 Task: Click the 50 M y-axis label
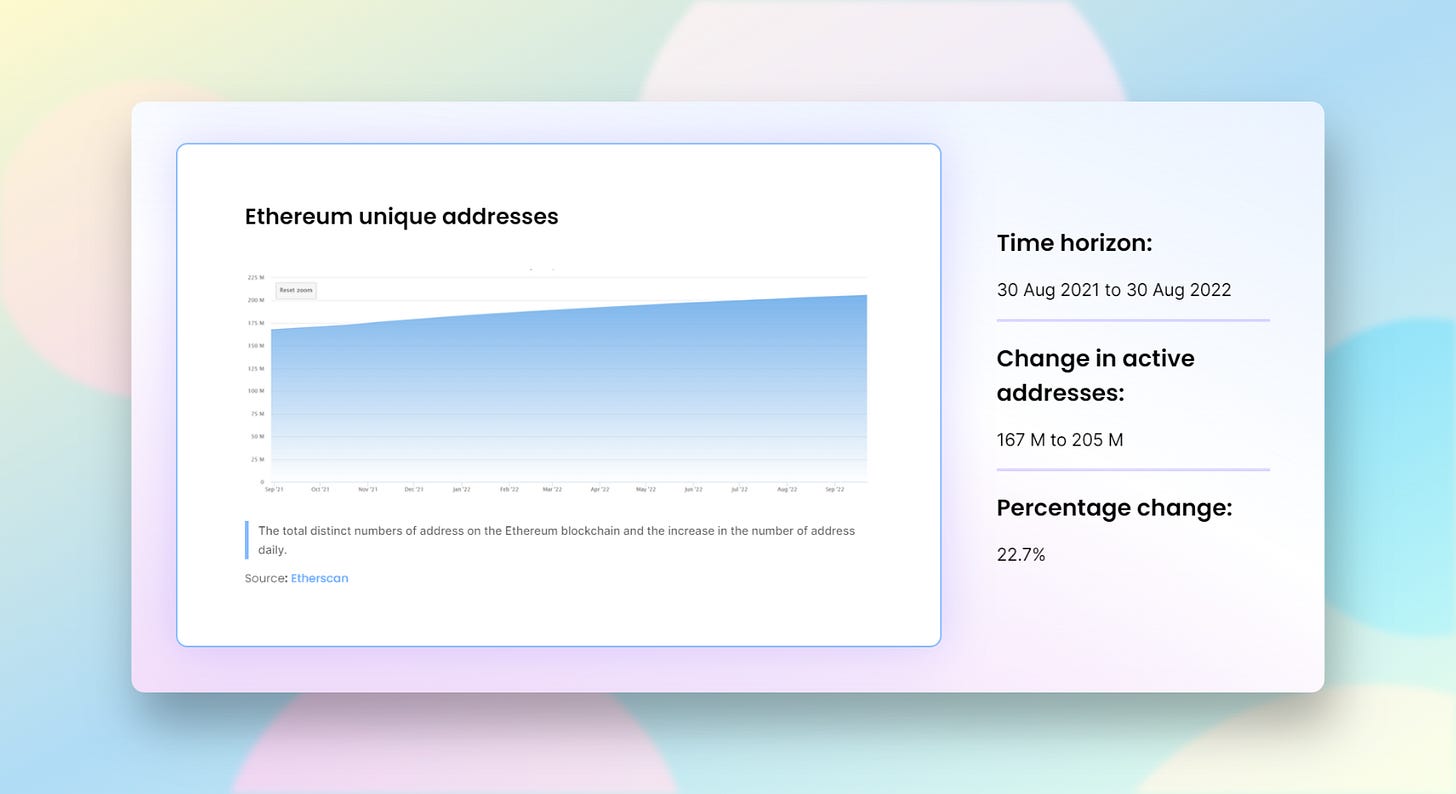pyautogui.click(x=257, y=437)
